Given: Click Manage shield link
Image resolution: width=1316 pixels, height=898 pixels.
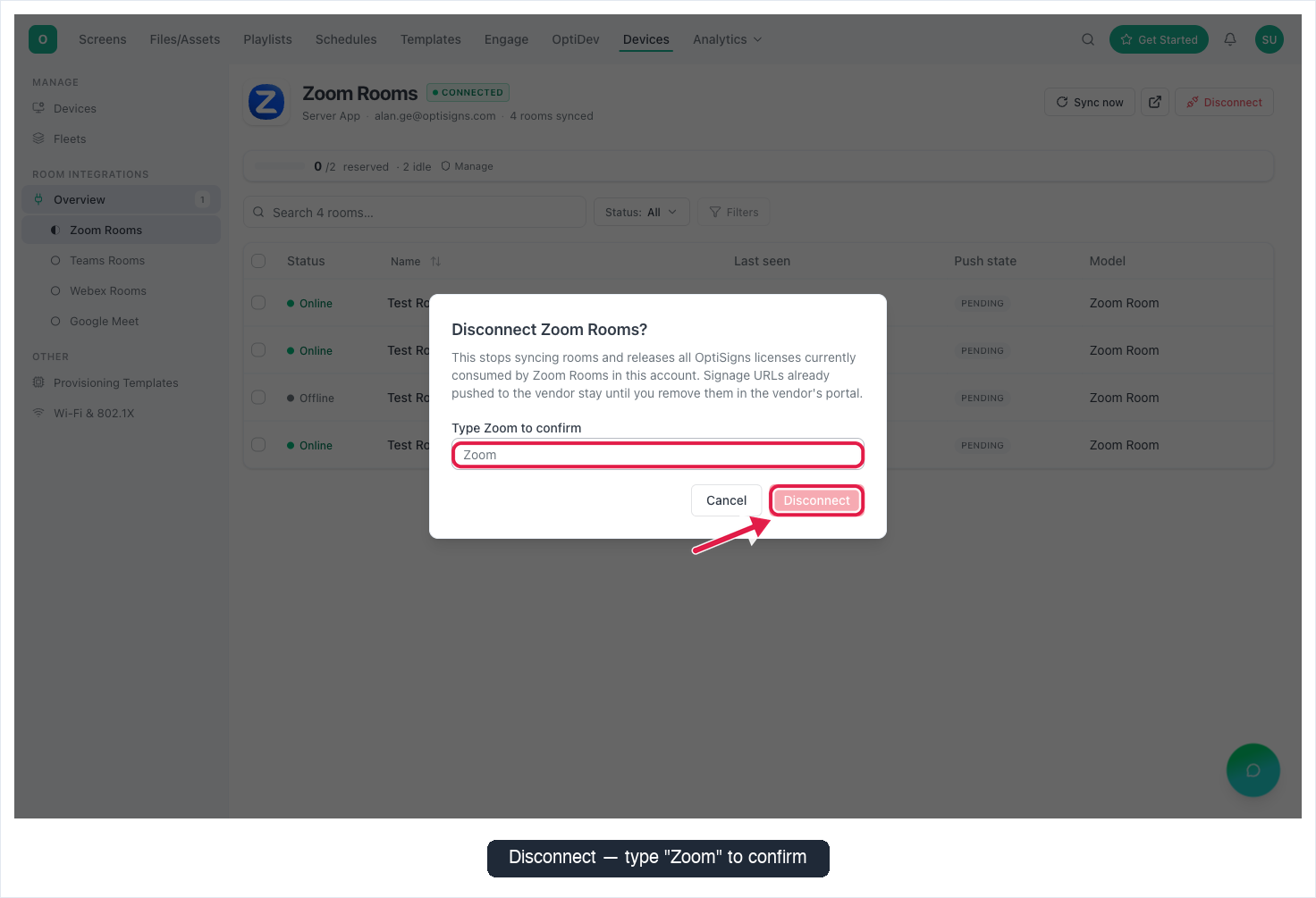Looking at the screenshot, I should 467,166.
